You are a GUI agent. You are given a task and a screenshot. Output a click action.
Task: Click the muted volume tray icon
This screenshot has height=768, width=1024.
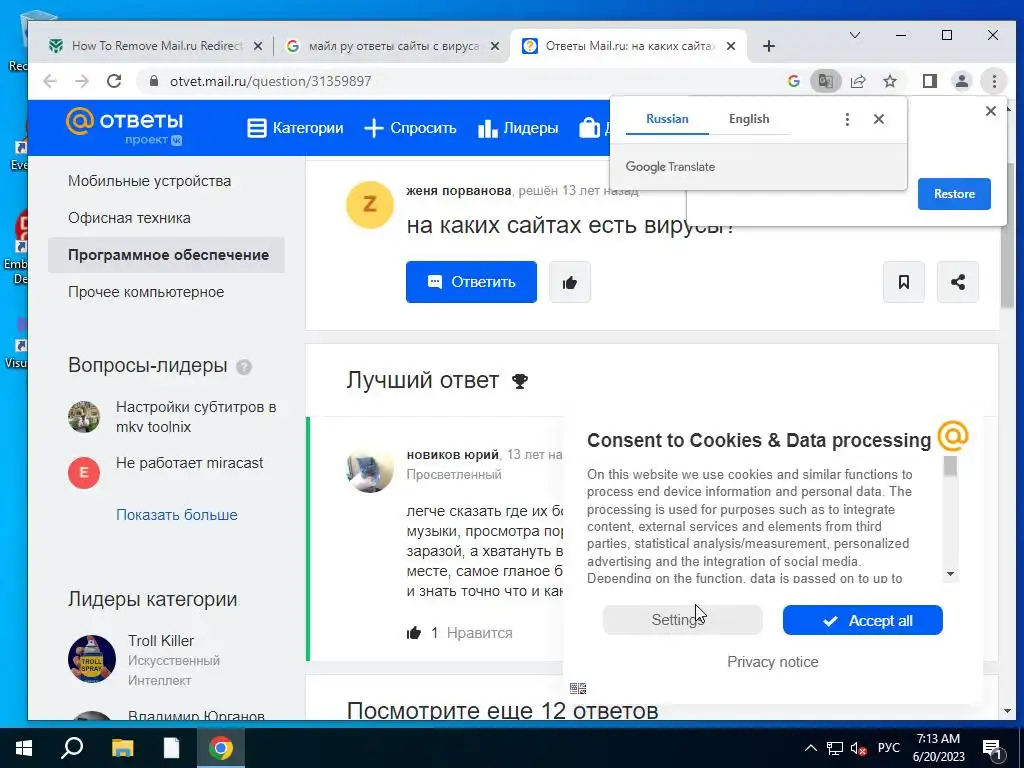coord(858,748)
